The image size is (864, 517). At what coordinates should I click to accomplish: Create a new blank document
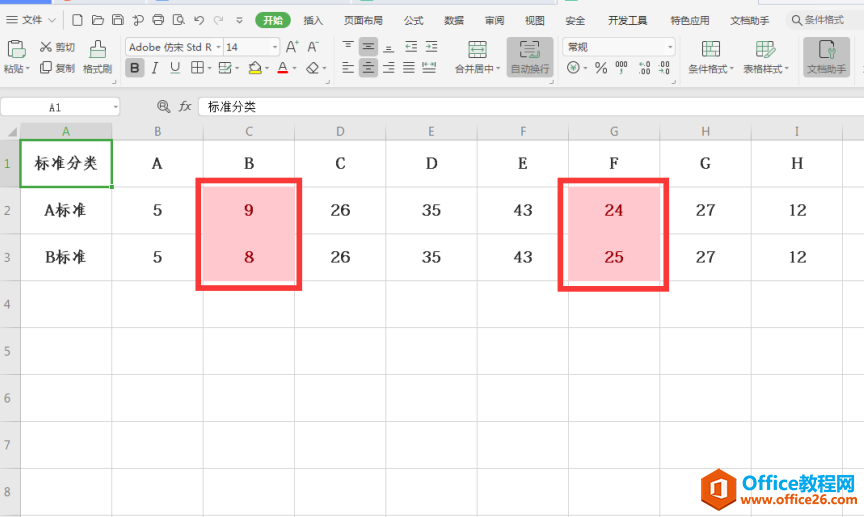click(77, 20)
